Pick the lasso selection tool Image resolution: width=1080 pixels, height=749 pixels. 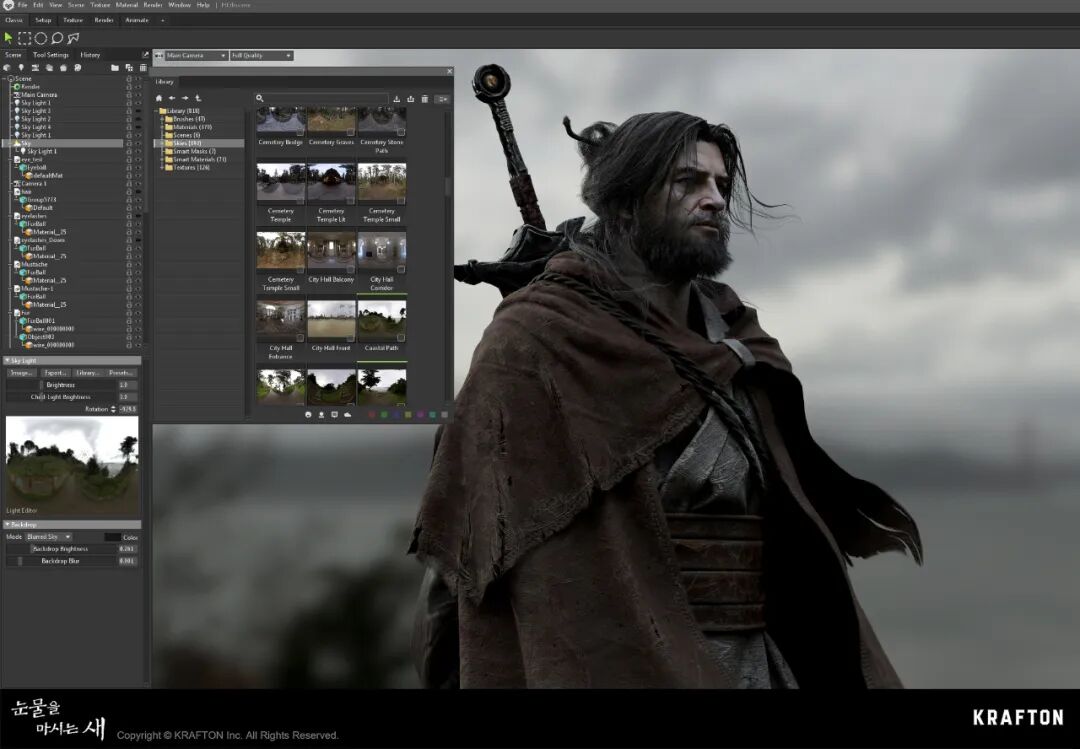(x=57, y=39)
